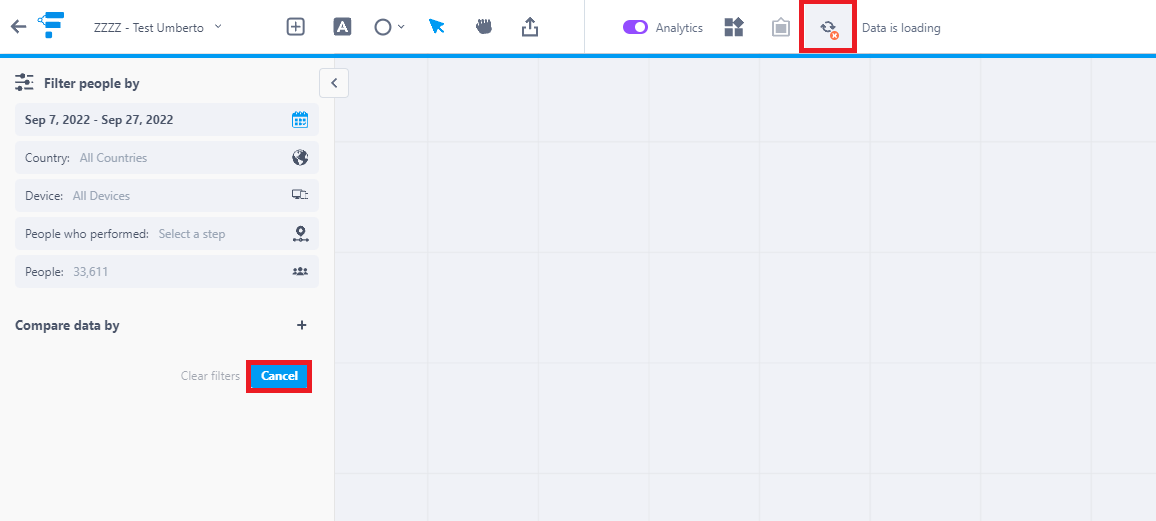1156x521 pixels.
Task: Activate the hand pan tool
Action: coord(484,27)
